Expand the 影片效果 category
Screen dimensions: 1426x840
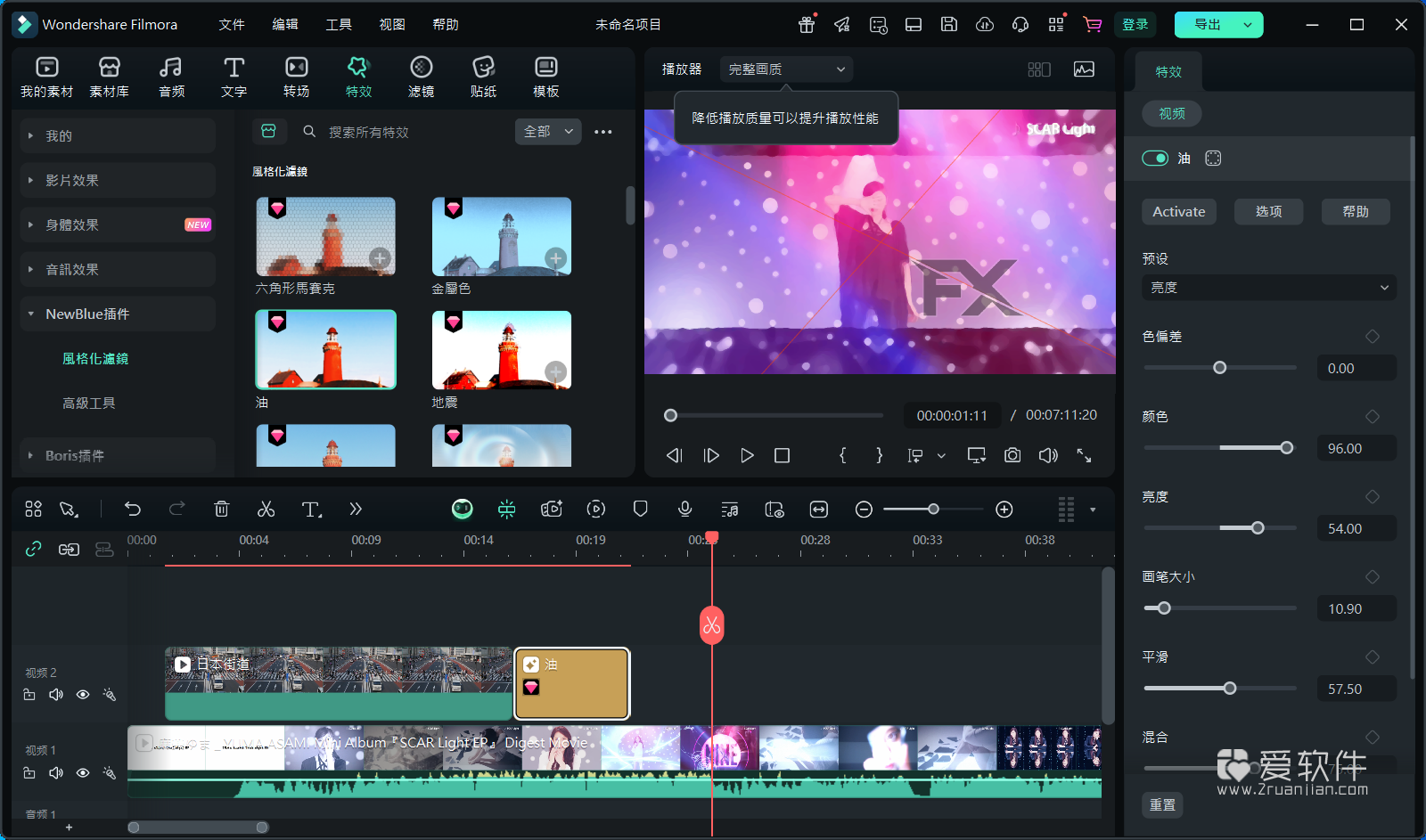click(118, 180)
